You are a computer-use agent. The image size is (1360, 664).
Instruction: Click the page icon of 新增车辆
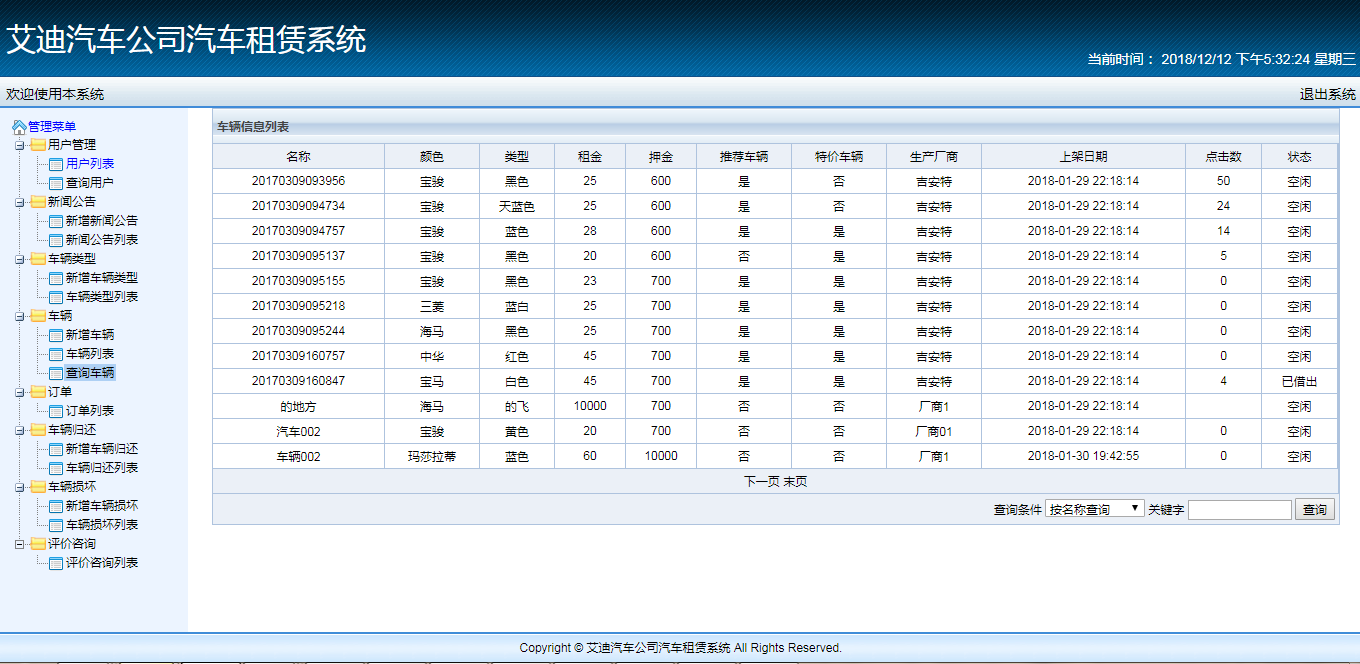pyautogui.click(x=56, y=335)
